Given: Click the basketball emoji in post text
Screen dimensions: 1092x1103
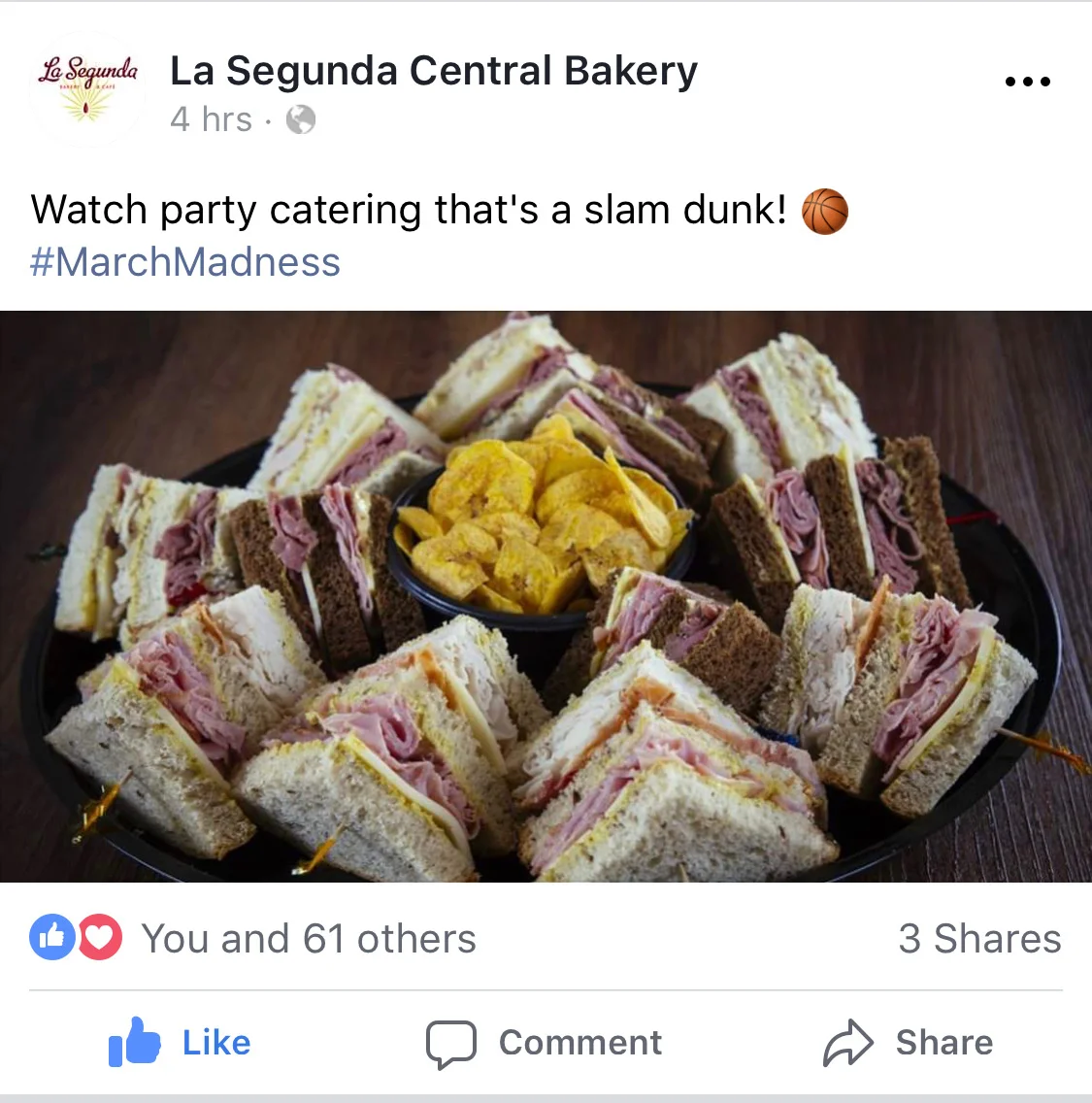Looking at the screenshot, I should click(x=825, y=211).
